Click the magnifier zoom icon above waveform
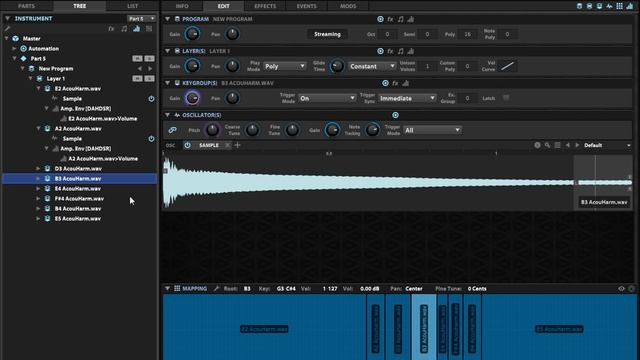Viewport: 640px width, 360px height. pyautogui.click(x=547, y=145)
